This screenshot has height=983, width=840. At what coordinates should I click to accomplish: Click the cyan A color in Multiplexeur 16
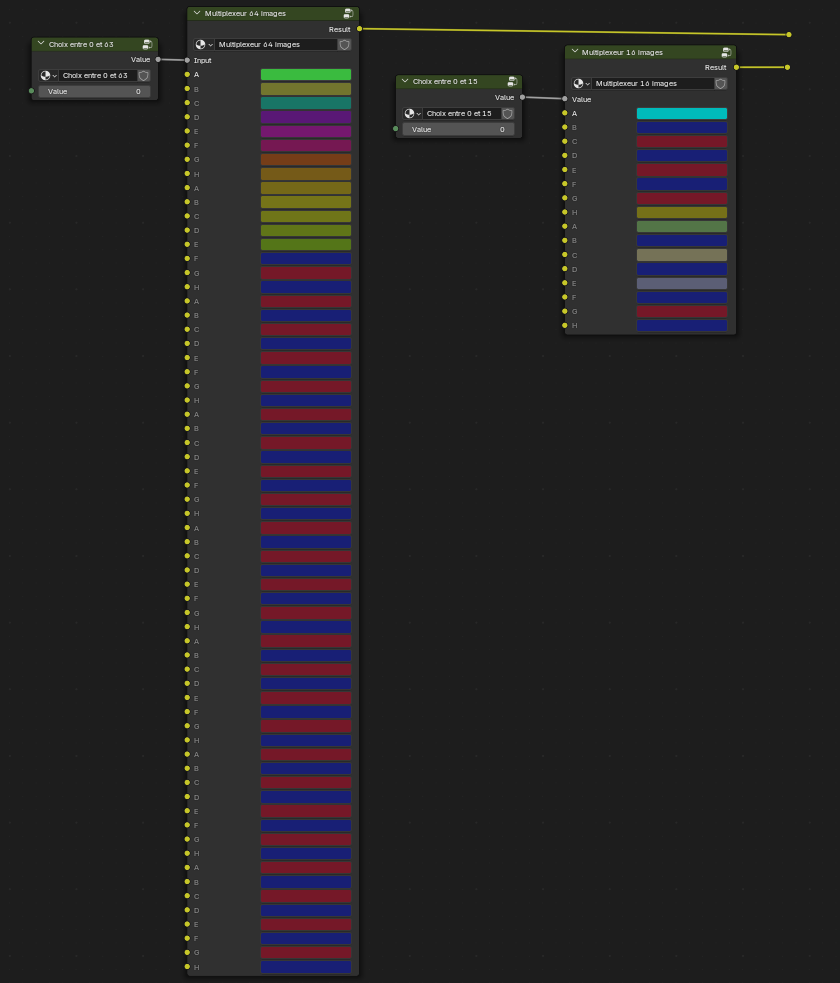[682, 113]
